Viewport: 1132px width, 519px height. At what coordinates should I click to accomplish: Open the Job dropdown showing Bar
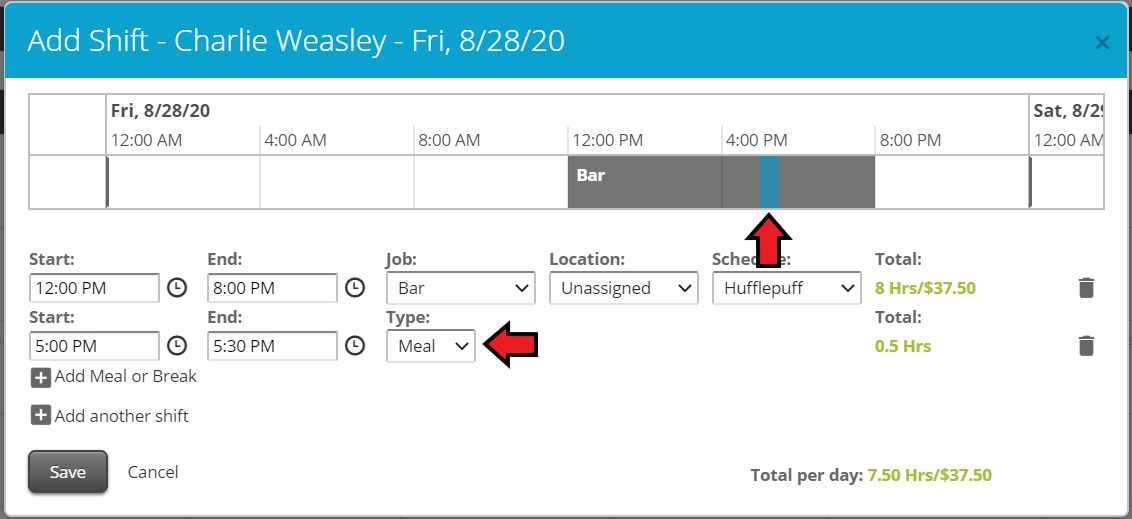461,288
